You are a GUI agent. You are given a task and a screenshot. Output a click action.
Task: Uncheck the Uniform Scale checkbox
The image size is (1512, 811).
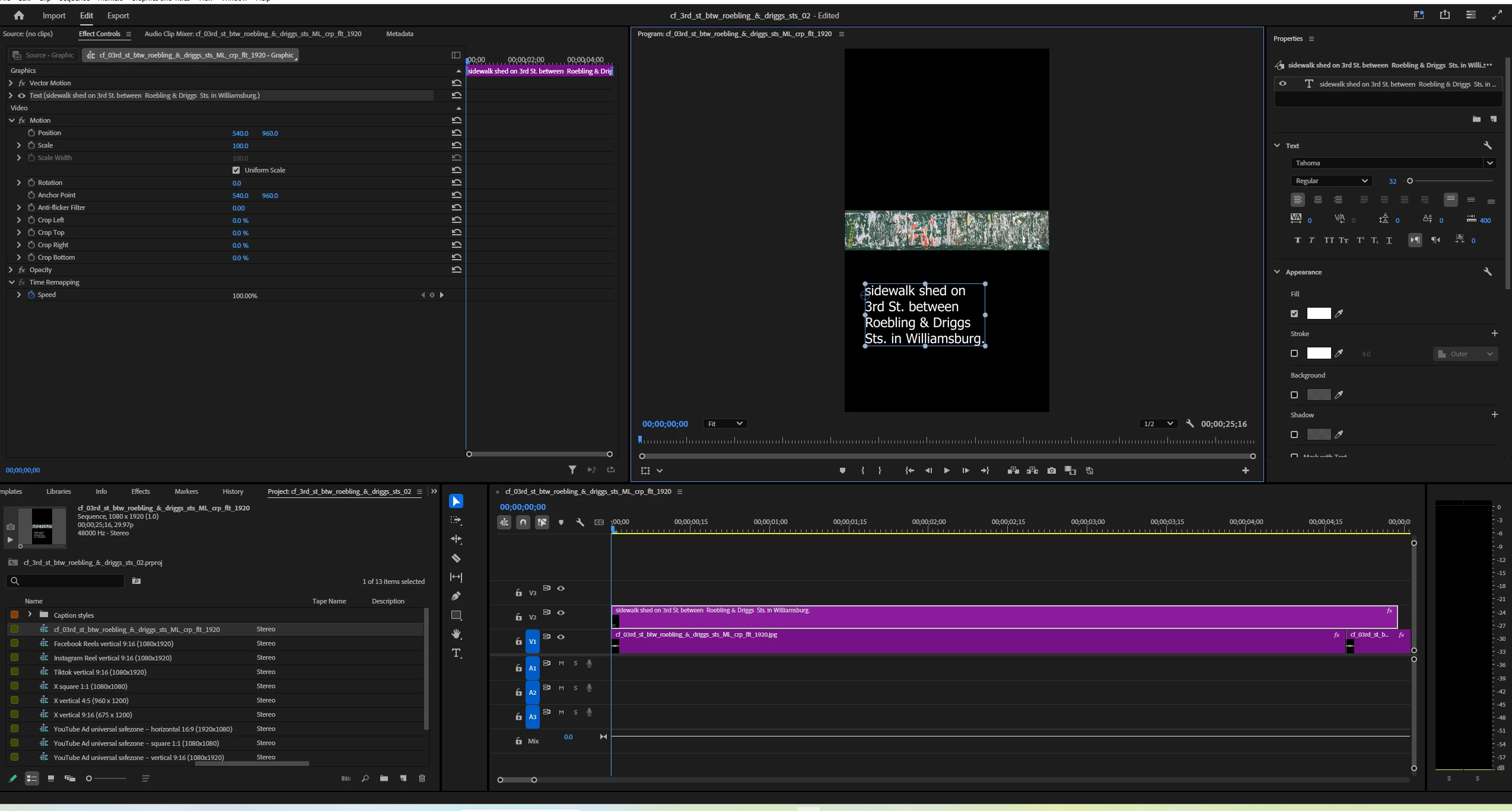pyautogui.click(x=236, y=170)
